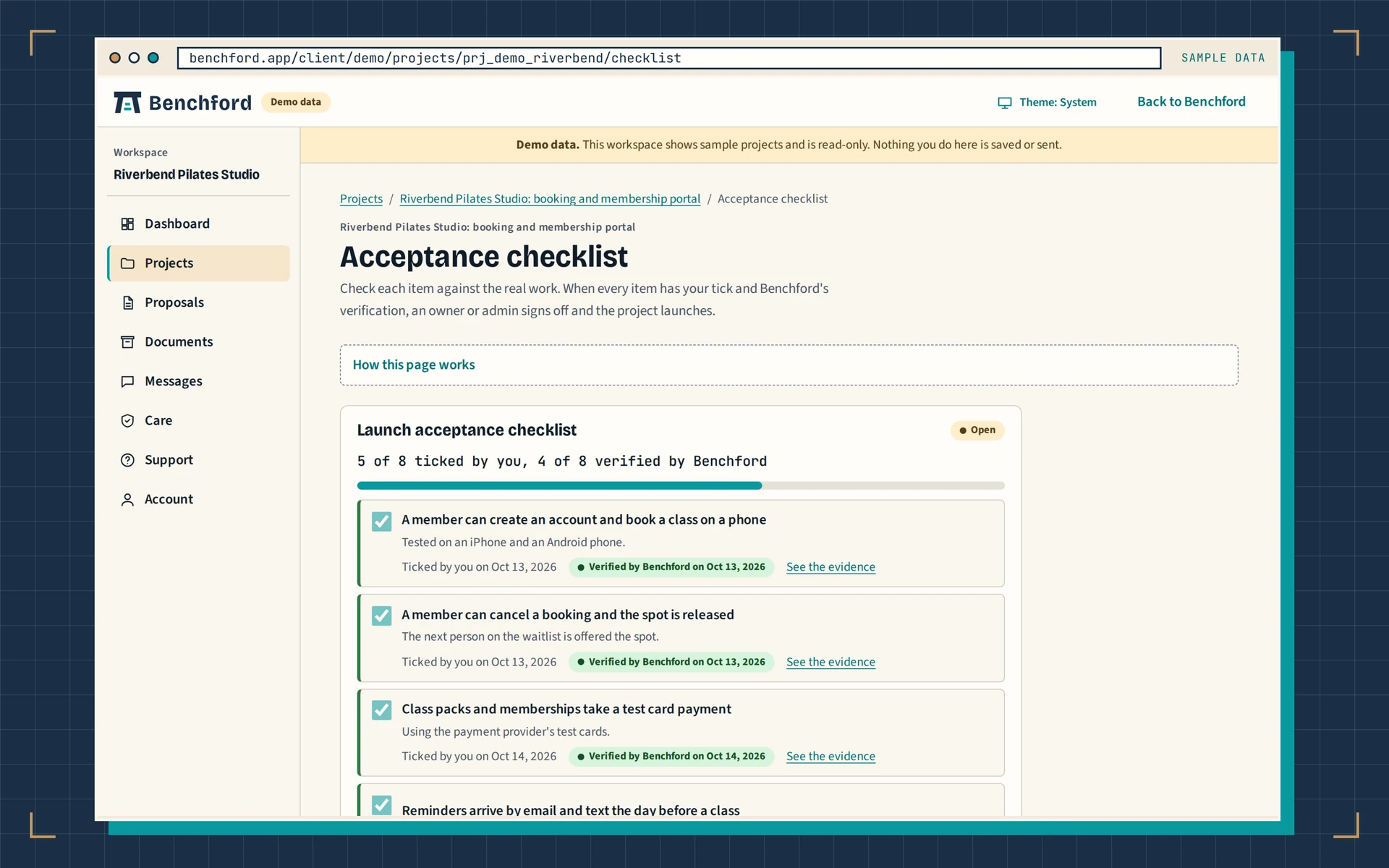Click the teal window dot in browser bar
Viewport: 1389px width, 868px height.
tap(153, 58)
